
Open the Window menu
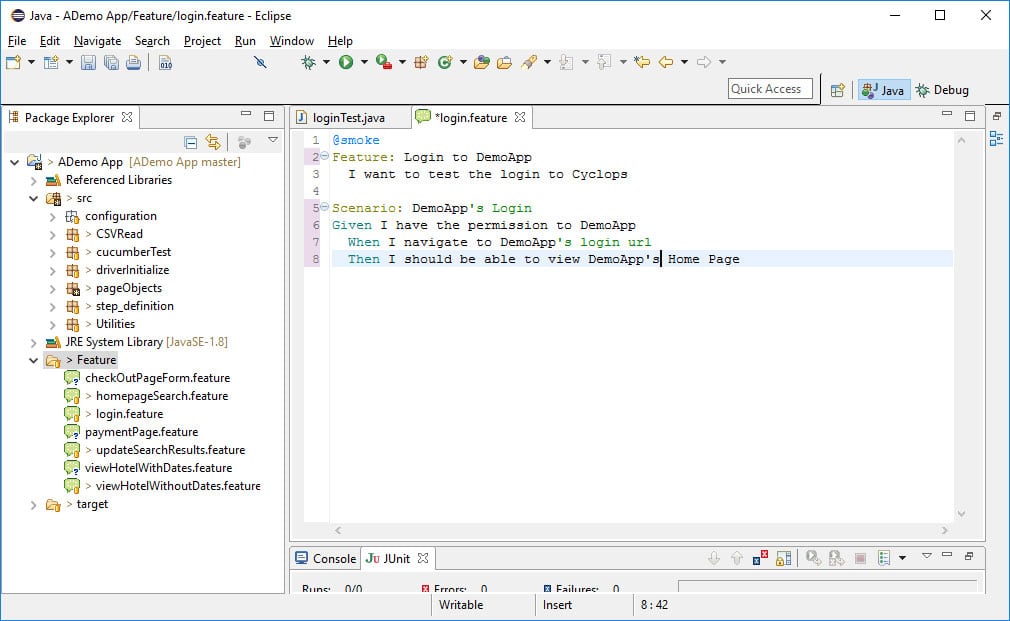tap(291, 41)
